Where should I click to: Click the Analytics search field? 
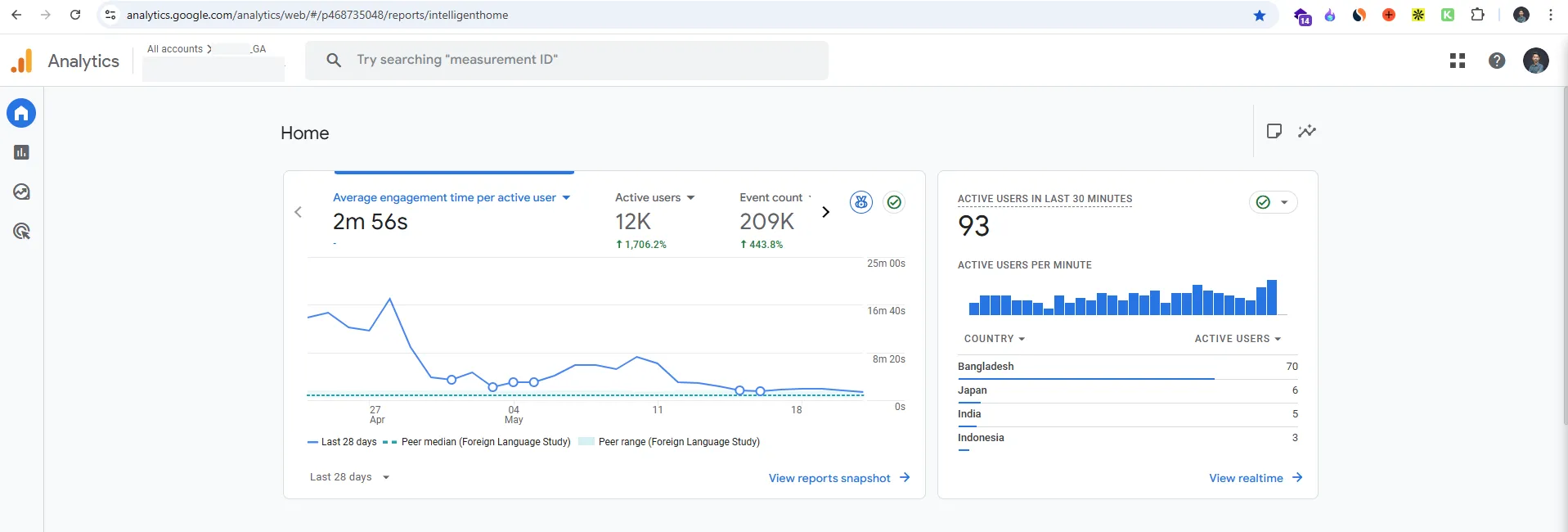[566, 60]
